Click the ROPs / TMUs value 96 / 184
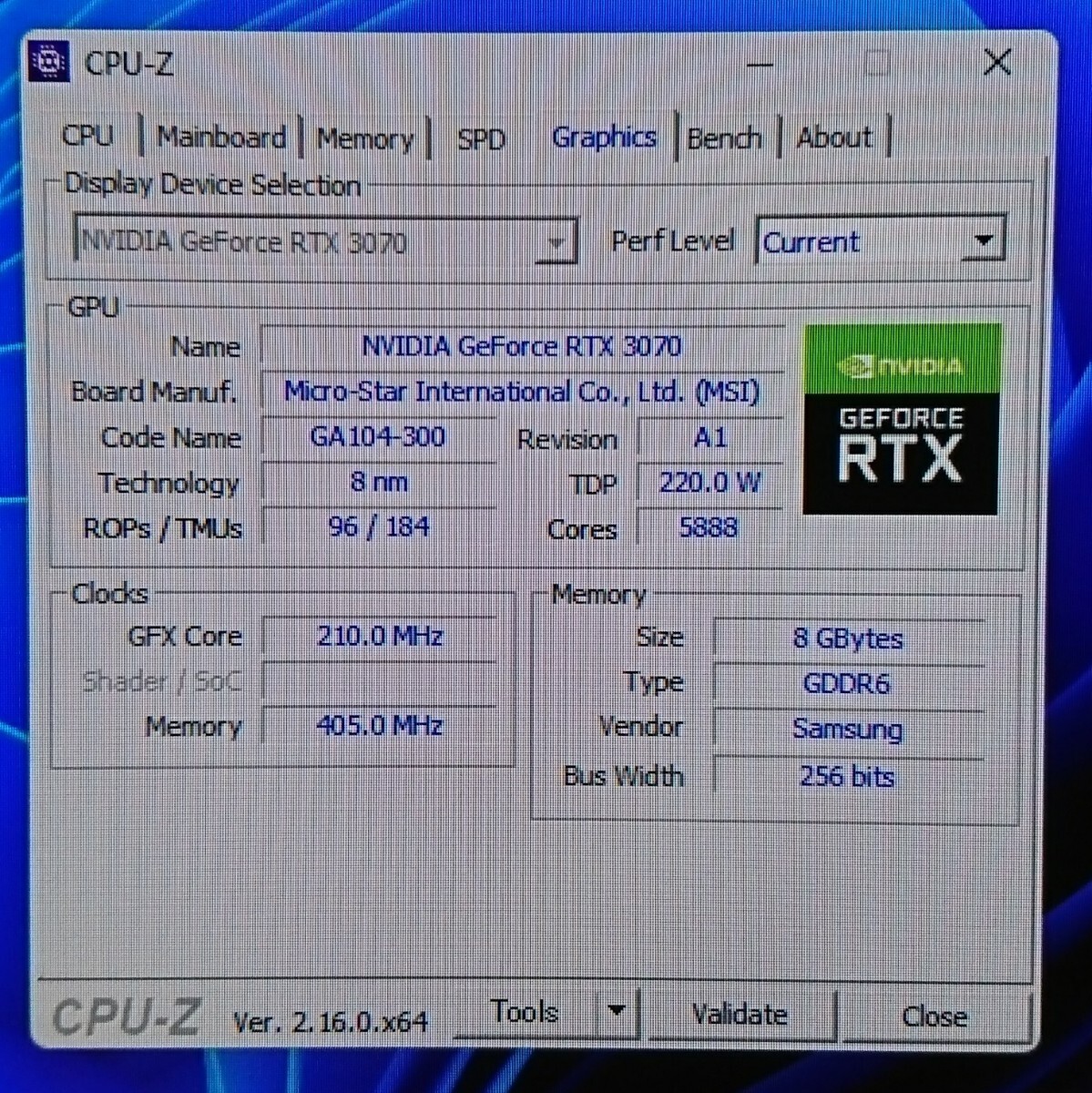 pos(378,526)
